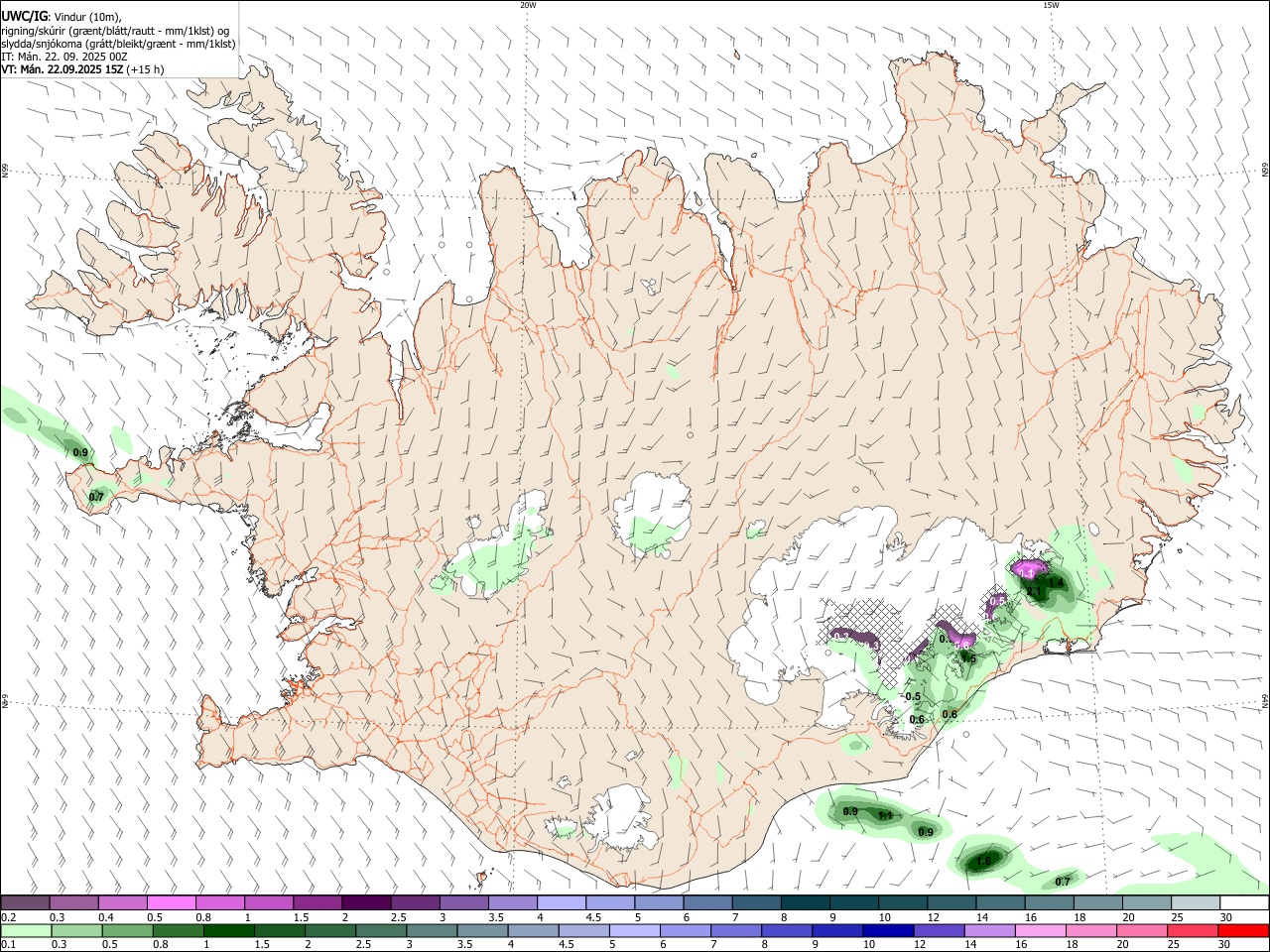Click the rain legend swatch labeled 20
The image size is (1270, 952).
1142,930
